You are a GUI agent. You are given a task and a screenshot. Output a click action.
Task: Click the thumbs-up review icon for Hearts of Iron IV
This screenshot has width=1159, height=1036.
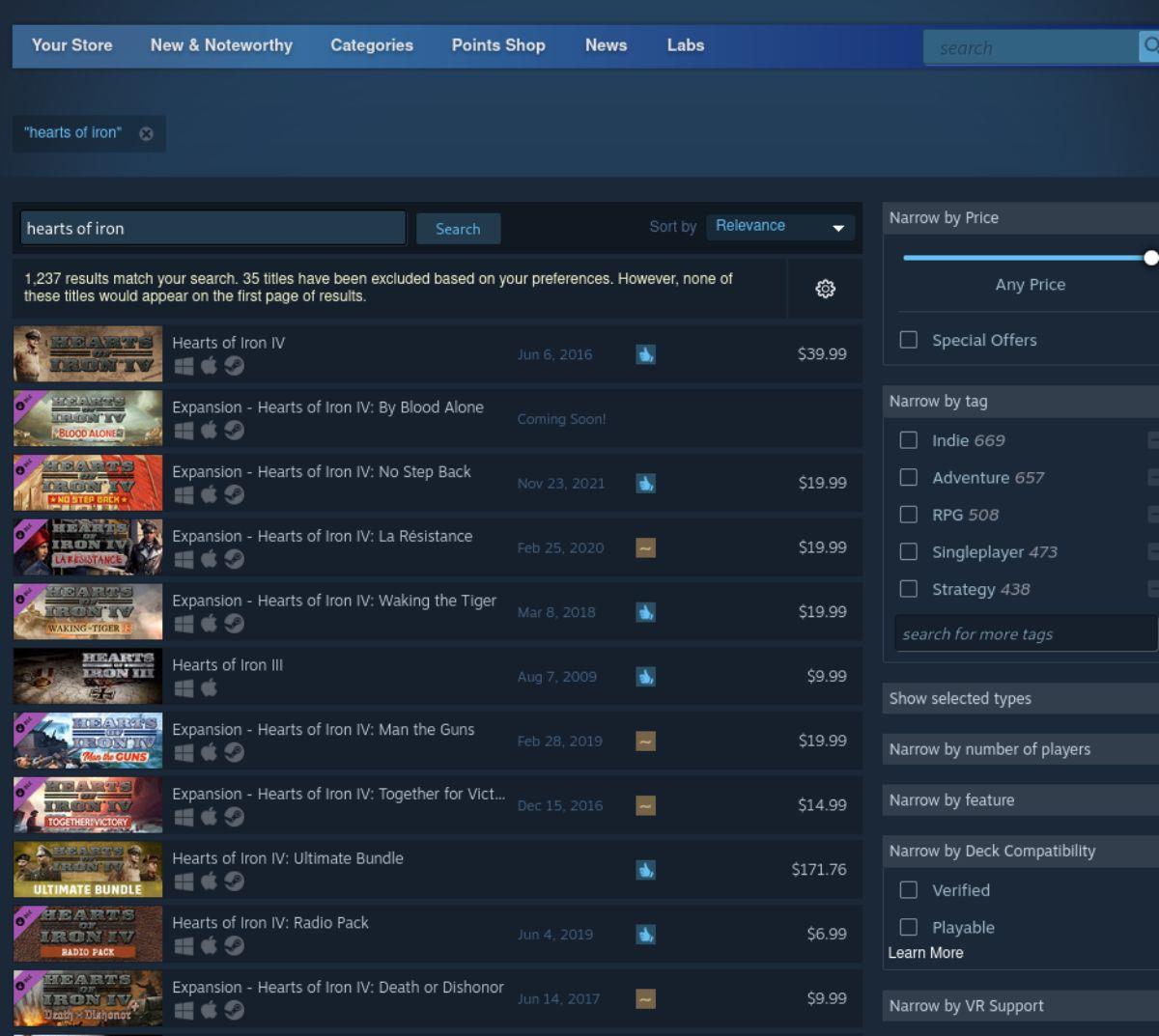coord(645,354)
